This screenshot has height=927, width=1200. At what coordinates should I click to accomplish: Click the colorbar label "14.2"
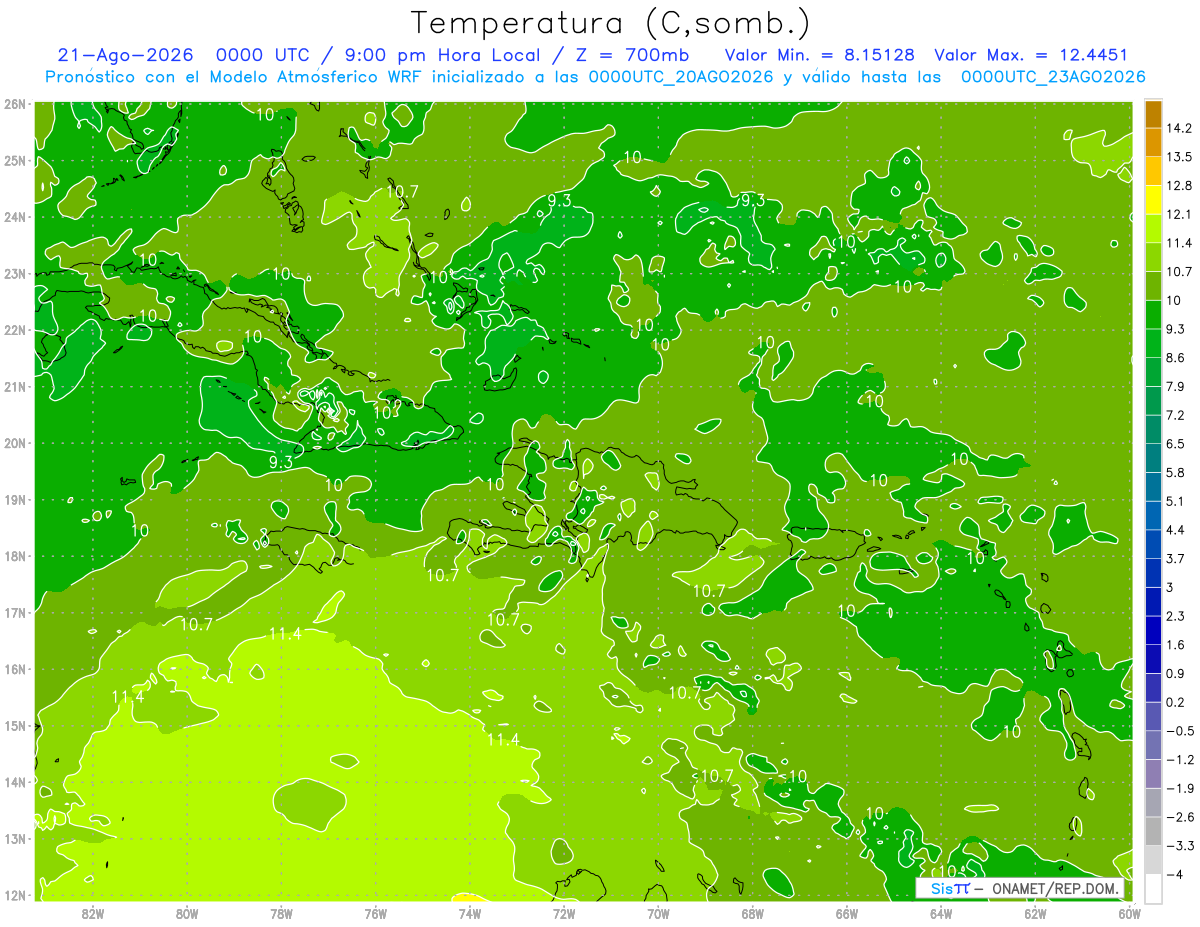tap(1178, 128)
